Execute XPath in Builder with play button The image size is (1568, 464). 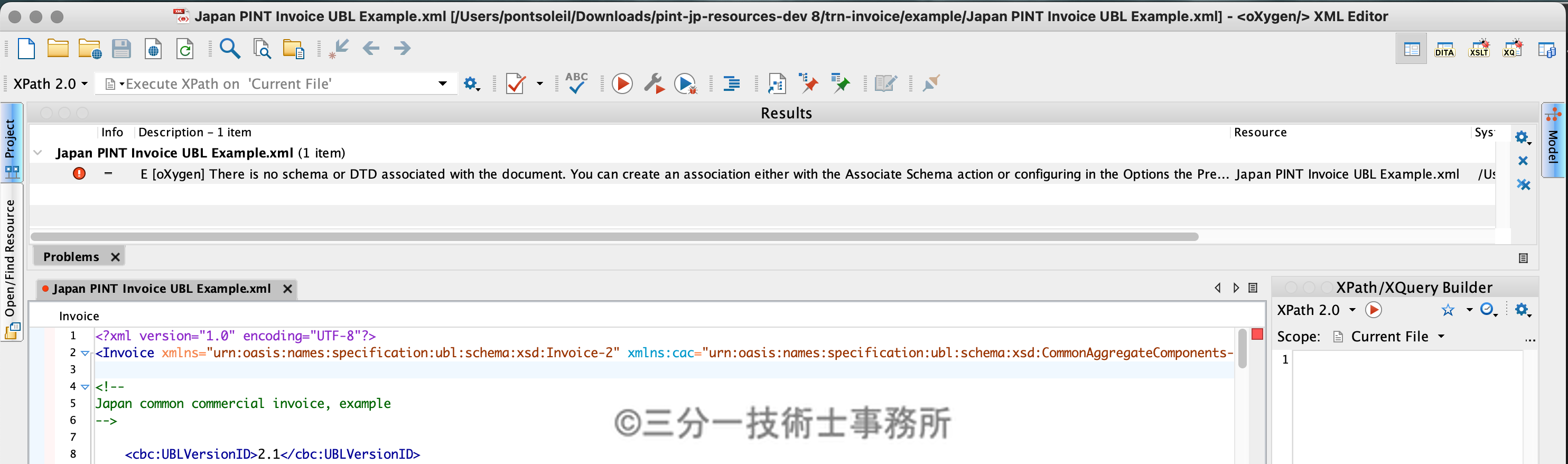[1373, 310]
